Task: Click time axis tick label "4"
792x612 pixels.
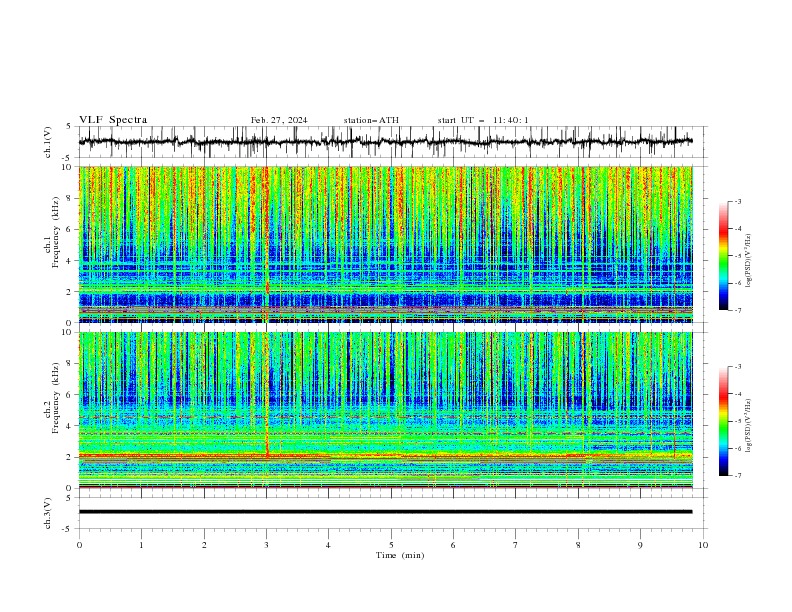Action: [328, 545]
